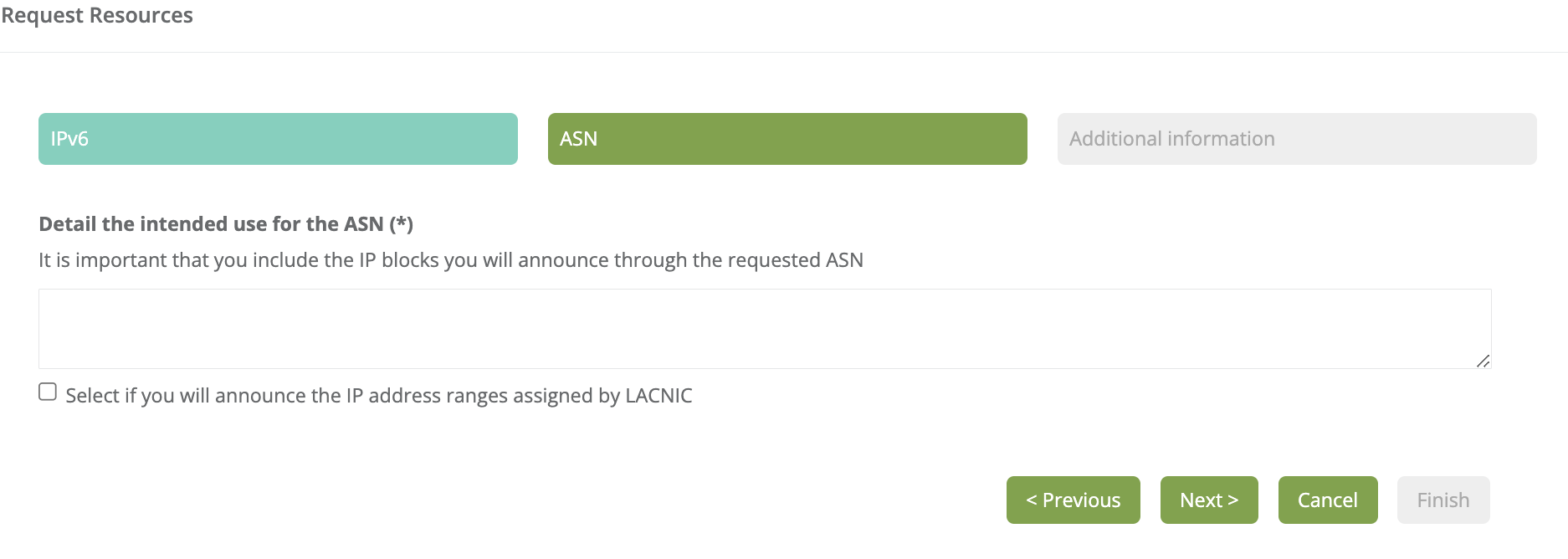Open the Additional information step
This screenshot has width=1568, height=559.
(x=1296, y=139)
